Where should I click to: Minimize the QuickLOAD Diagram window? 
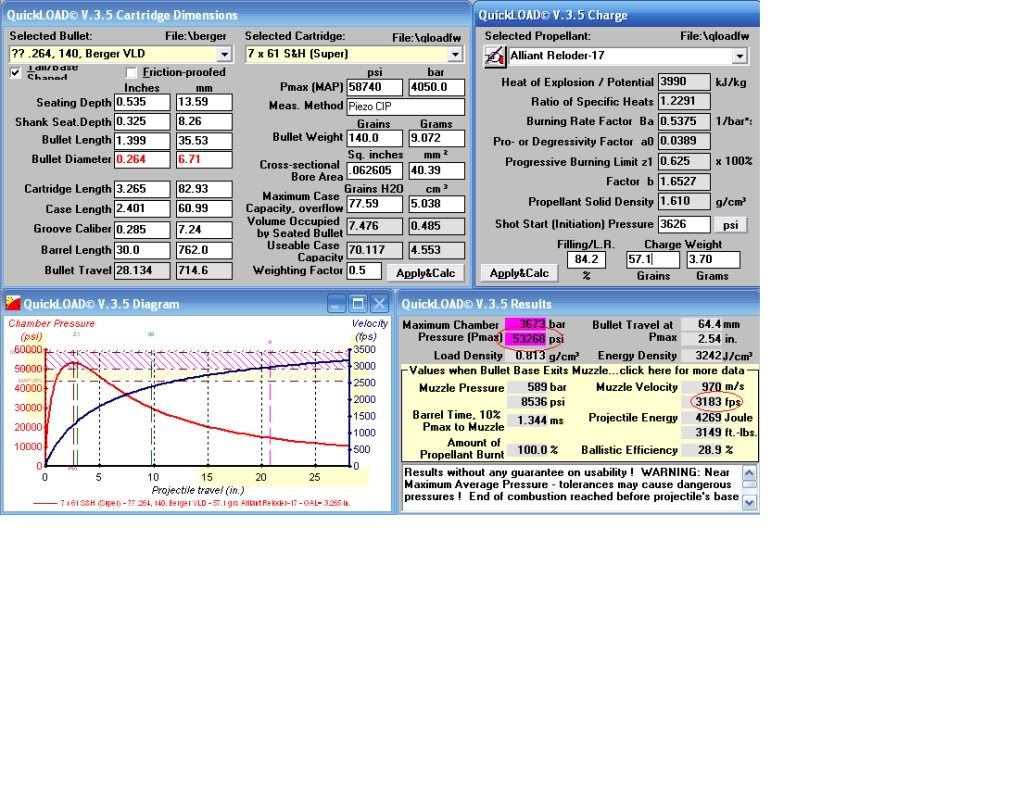click(336, 304)
